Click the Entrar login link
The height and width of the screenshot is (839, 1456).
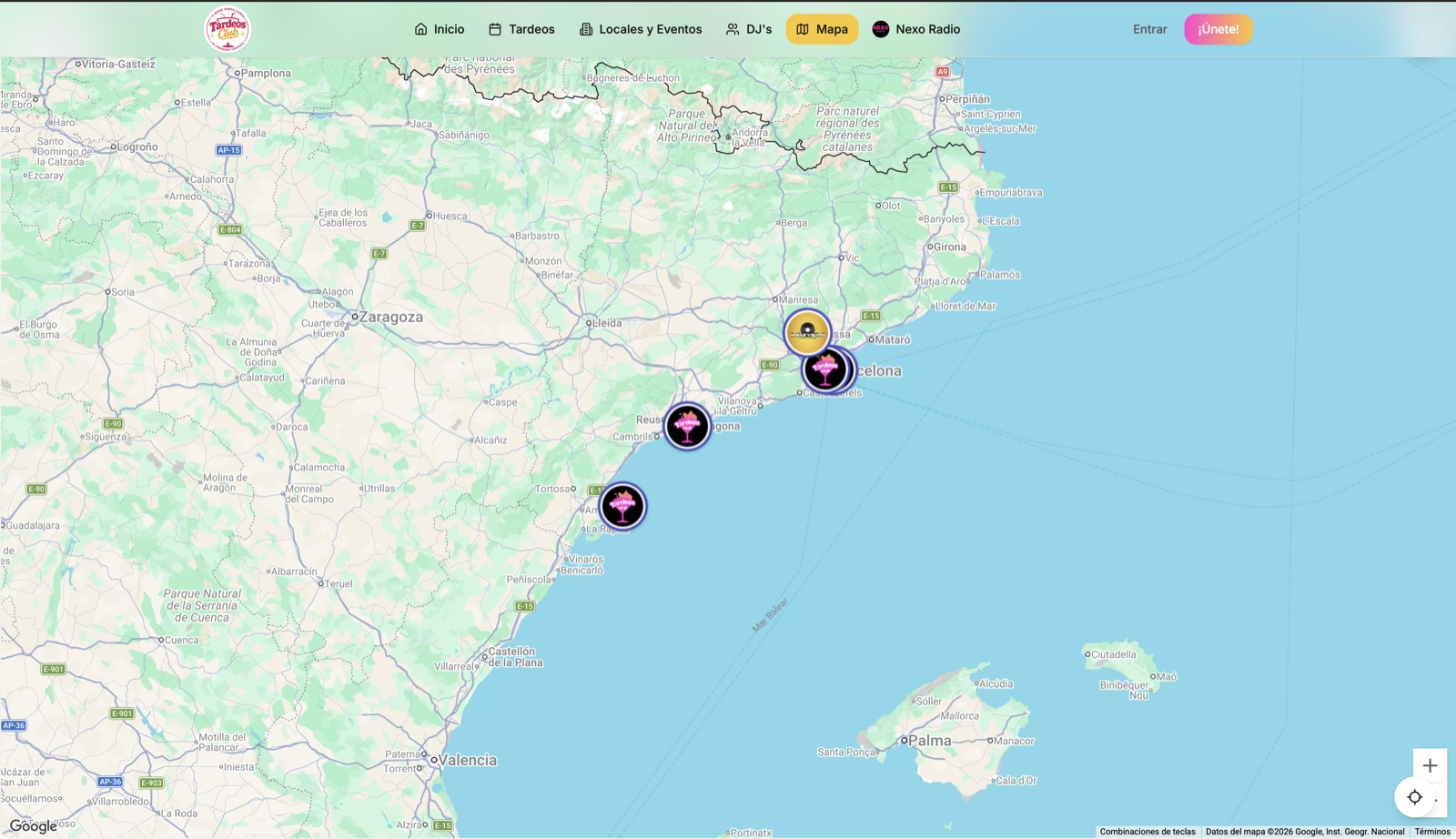1149,29
